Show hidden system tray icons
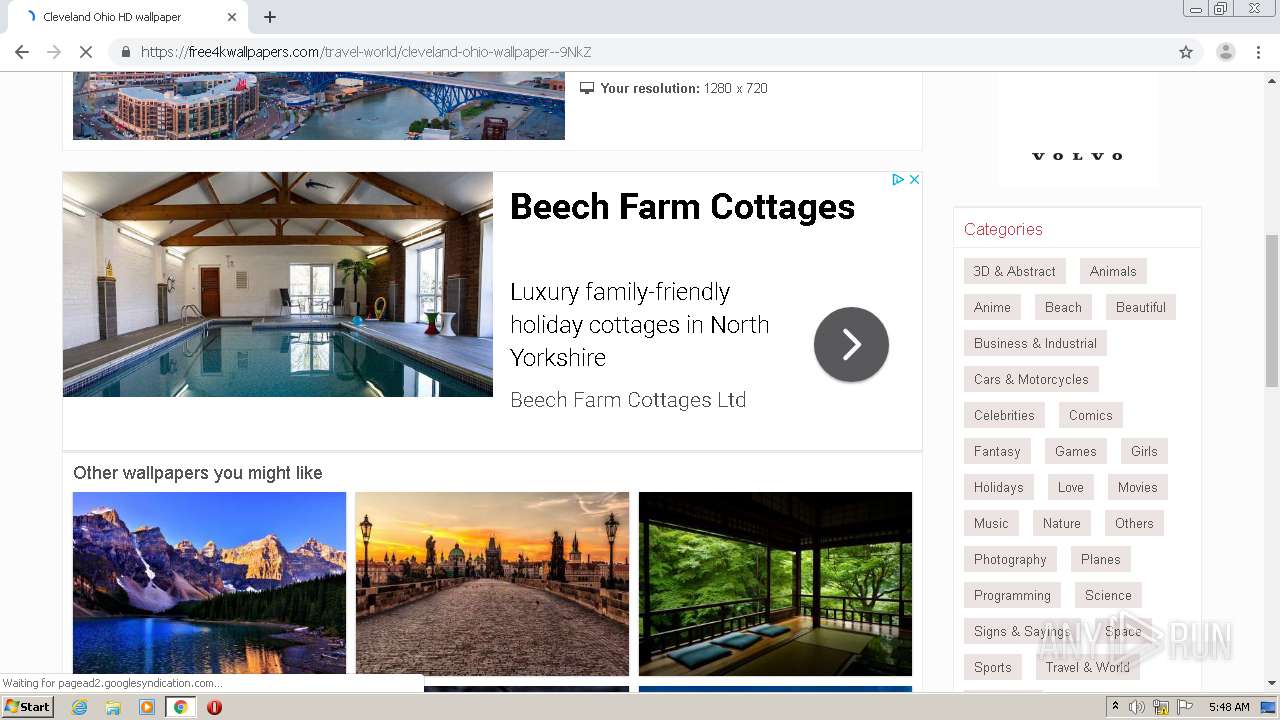Viewport: 1280px width, 720px height. tap(1116, 707)
